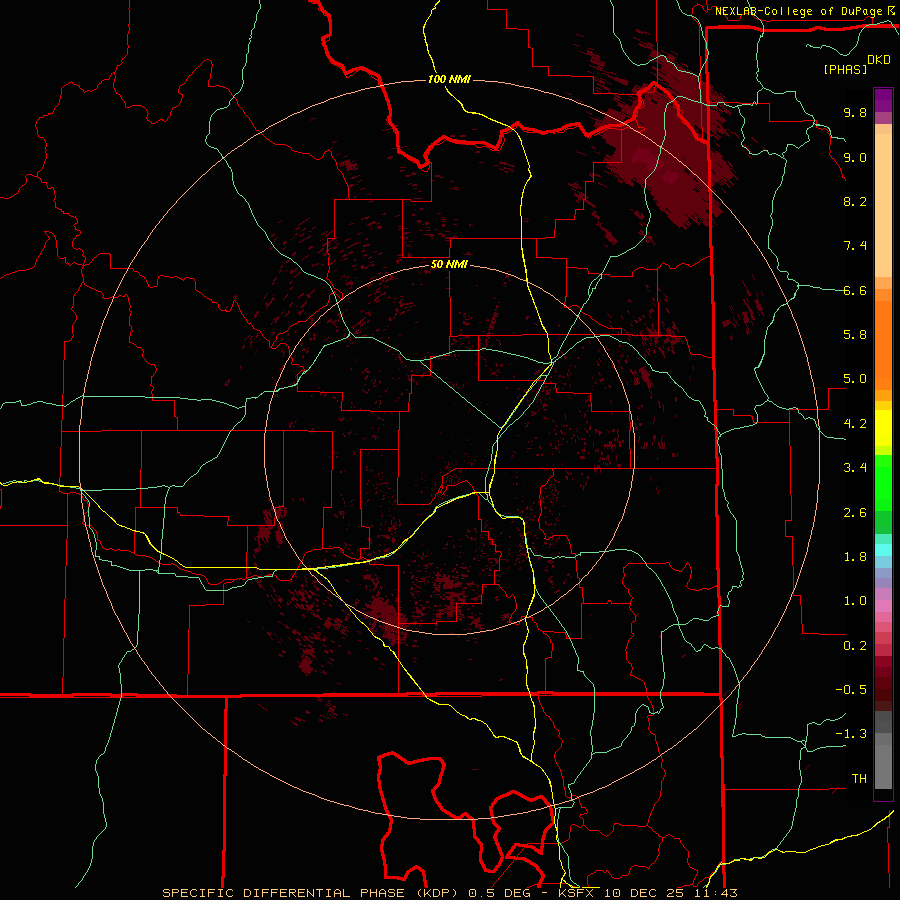The image size is (900, 900).
Task: Click the SPECIFIC DIFFERENTIAL PHASE (KDP) title text
Action: point(313,893)
